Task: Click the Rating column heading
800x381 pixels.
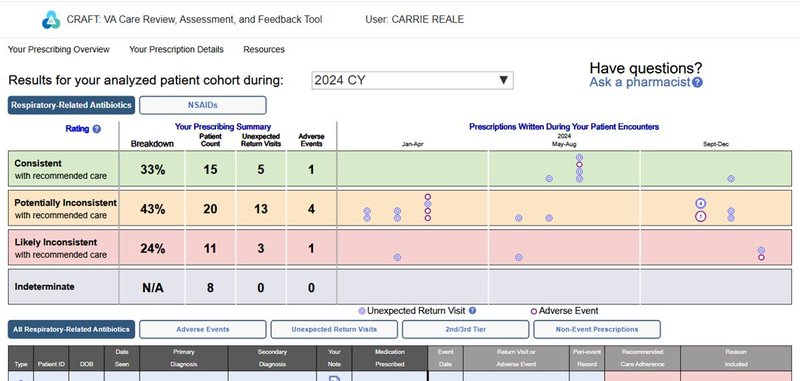Action: click(77, 129)
